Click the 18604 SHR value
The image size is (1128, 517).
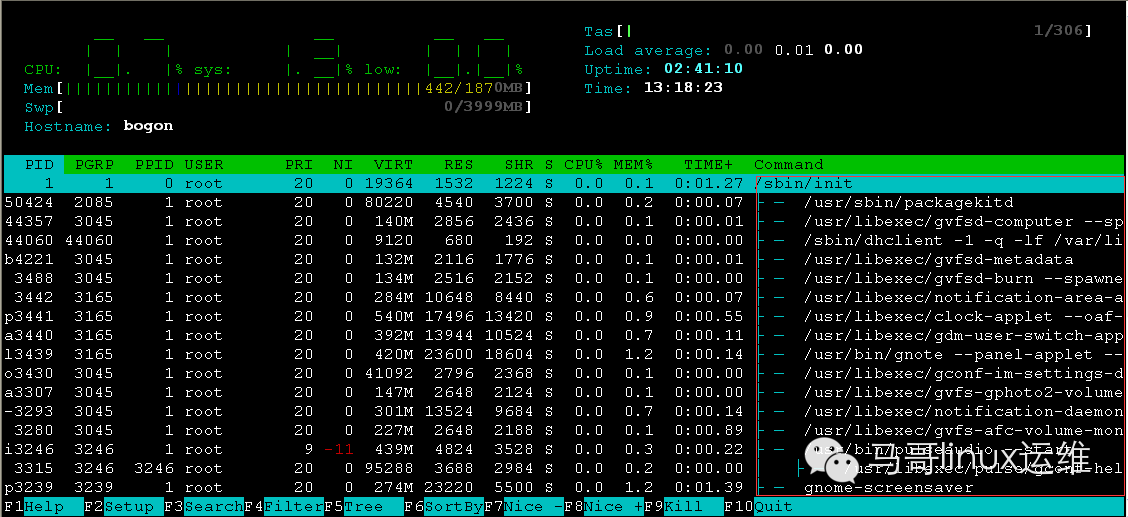point(509,354)
